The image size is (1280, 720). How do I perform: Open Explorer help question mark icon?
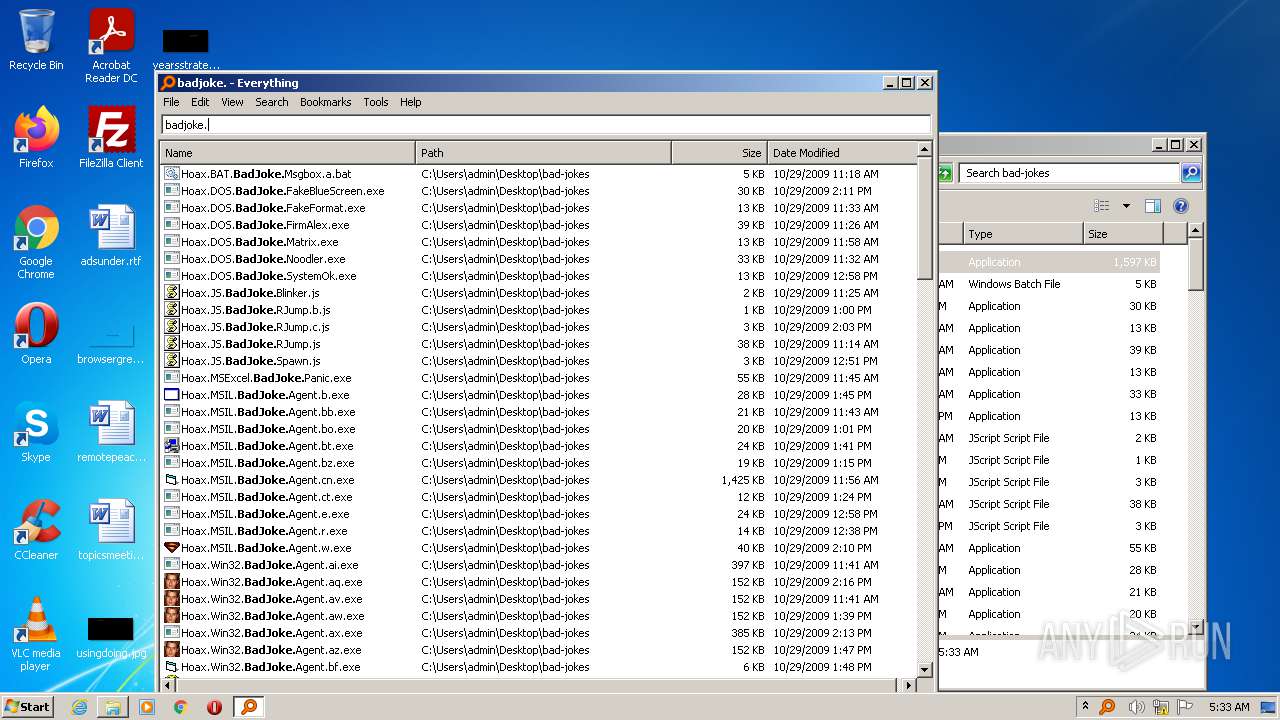pyautogui.click(x=1180, y=206)
